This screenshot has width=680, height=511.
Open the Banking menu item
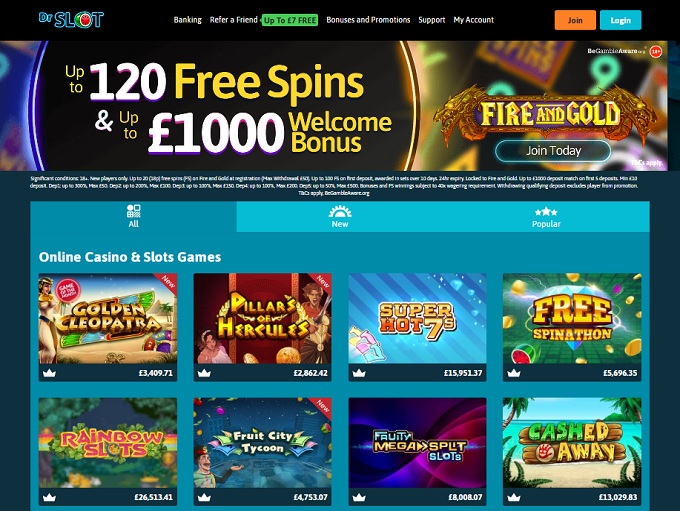(187, 20)
